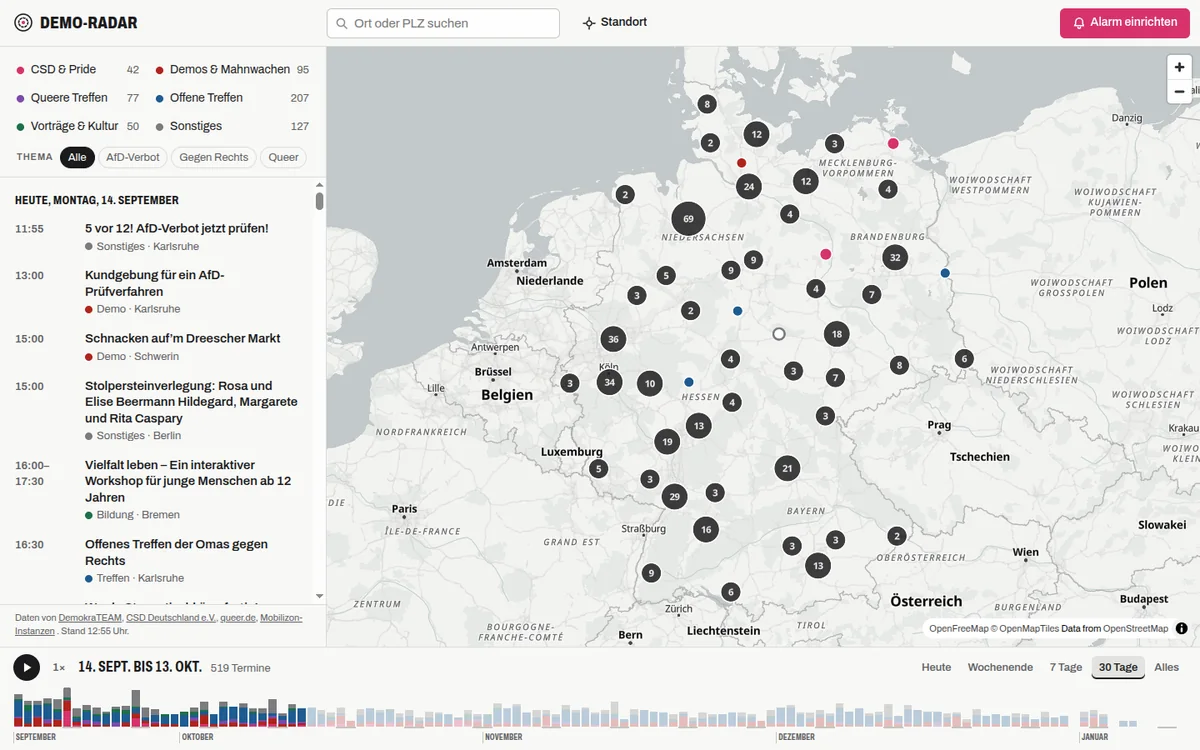
Task: Toggle Offene Treffen category filter
Action: tap(232, 98)
